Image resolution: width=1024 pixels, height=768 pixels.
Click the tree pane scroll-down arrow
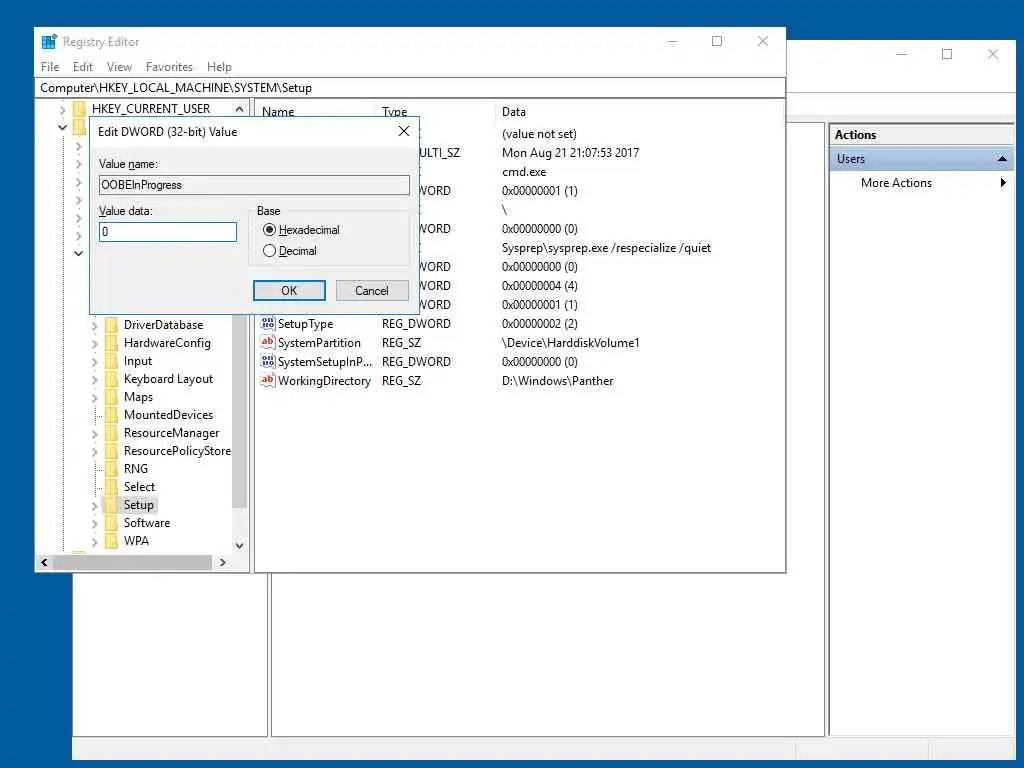240,545
